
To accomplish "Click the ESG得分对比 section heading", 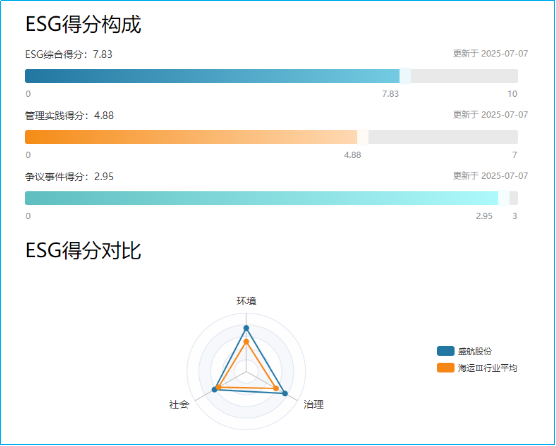I will pos(83,251).
